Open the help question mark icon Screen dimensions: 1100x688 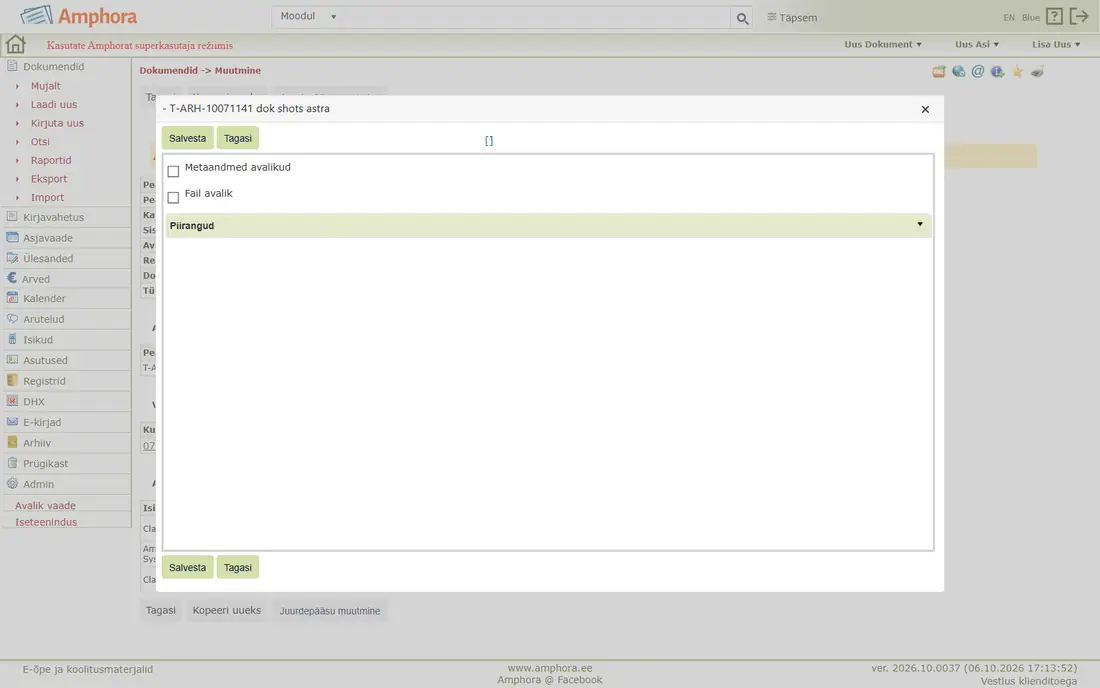click(1054, 16)
